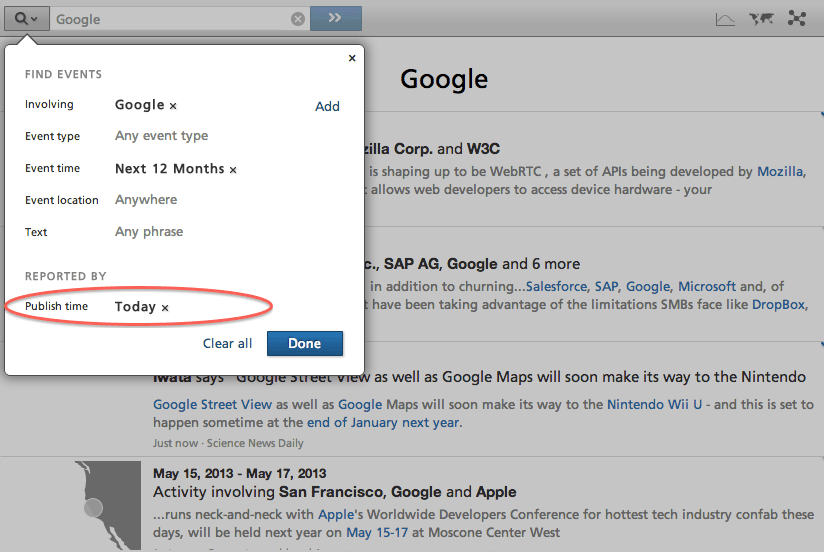Click San Francisco map thumbnail
Image resolution: width=824 pixels, height=552 pixels.
(x=108, y=505)
